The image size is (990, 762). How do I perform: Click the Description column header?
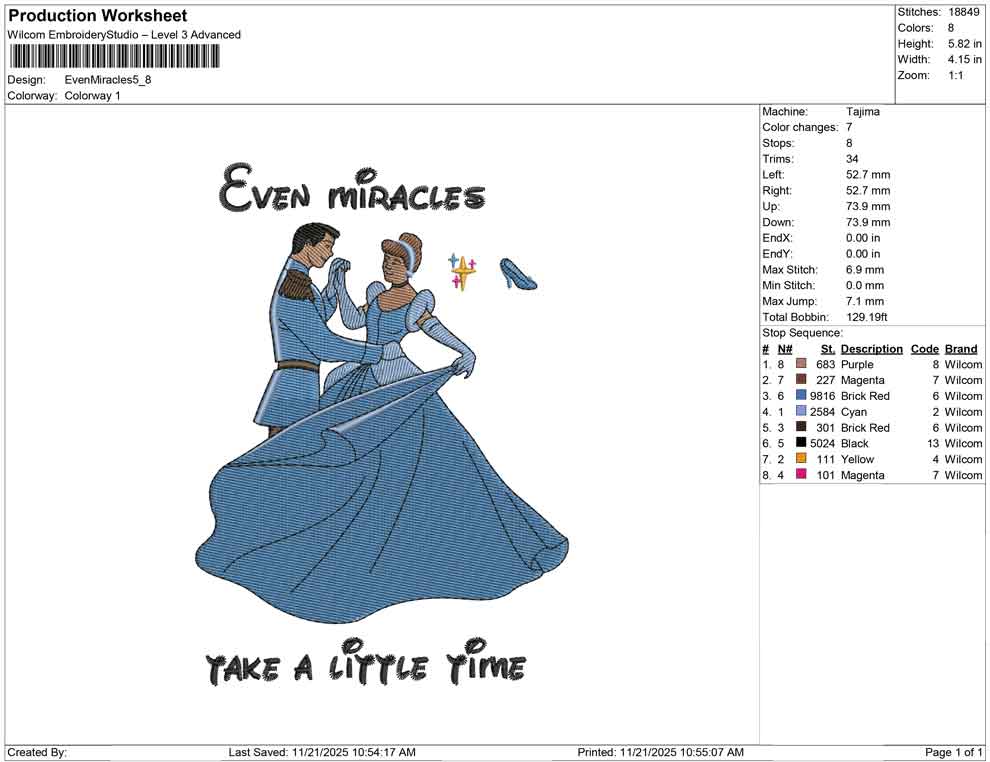[872, 348]
